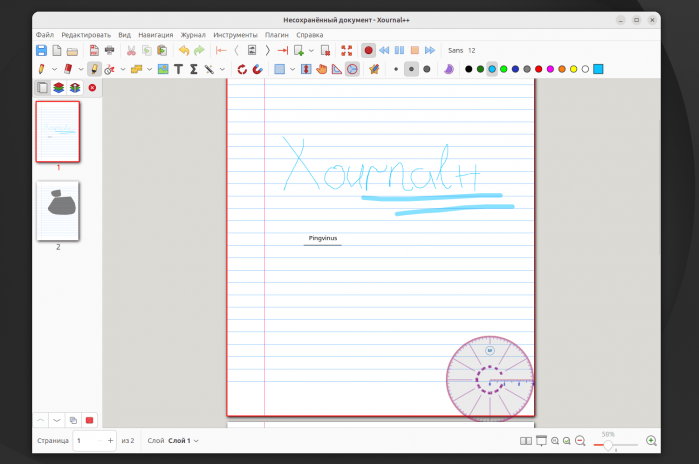
Task: Select the Eraser tool
Action: pos(68,69)
